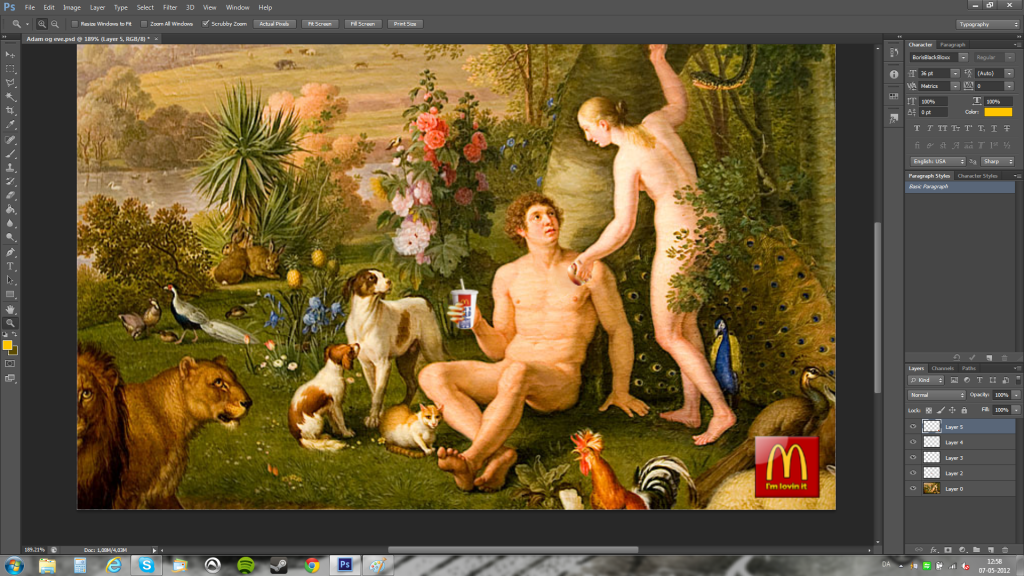Switch to the Paragraph tab

click(952, 44)
